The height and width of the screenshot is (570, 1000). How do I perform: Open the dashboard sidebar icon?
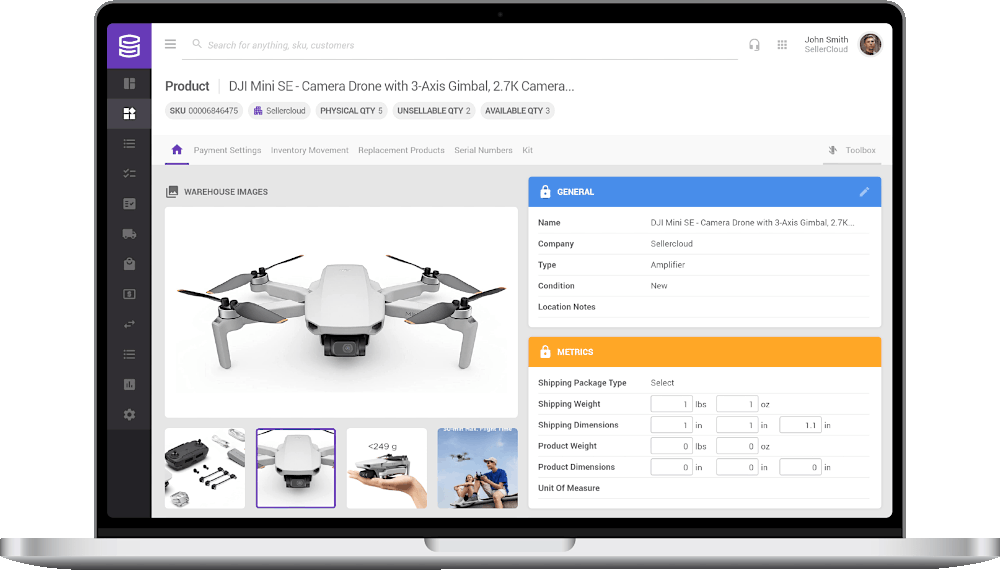(129, 84)
